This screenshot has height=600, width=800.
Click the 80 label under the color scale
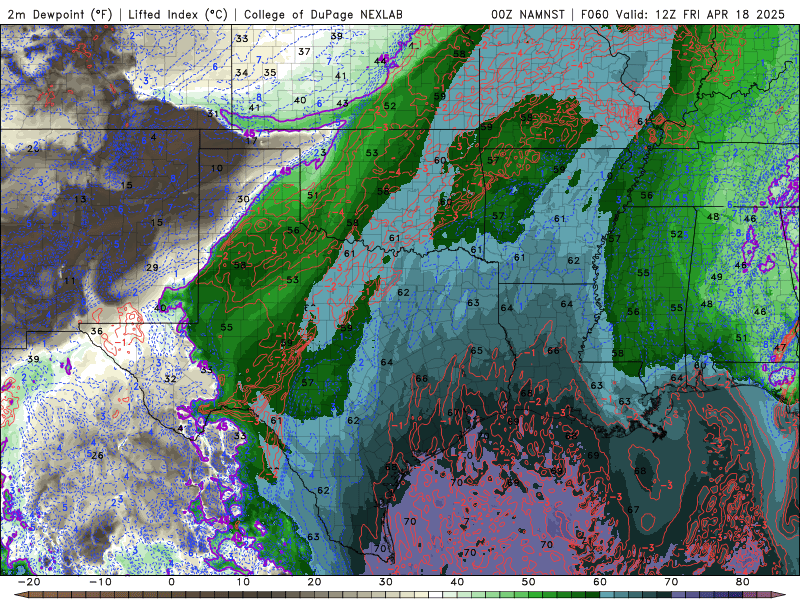(x=743, y=582)
